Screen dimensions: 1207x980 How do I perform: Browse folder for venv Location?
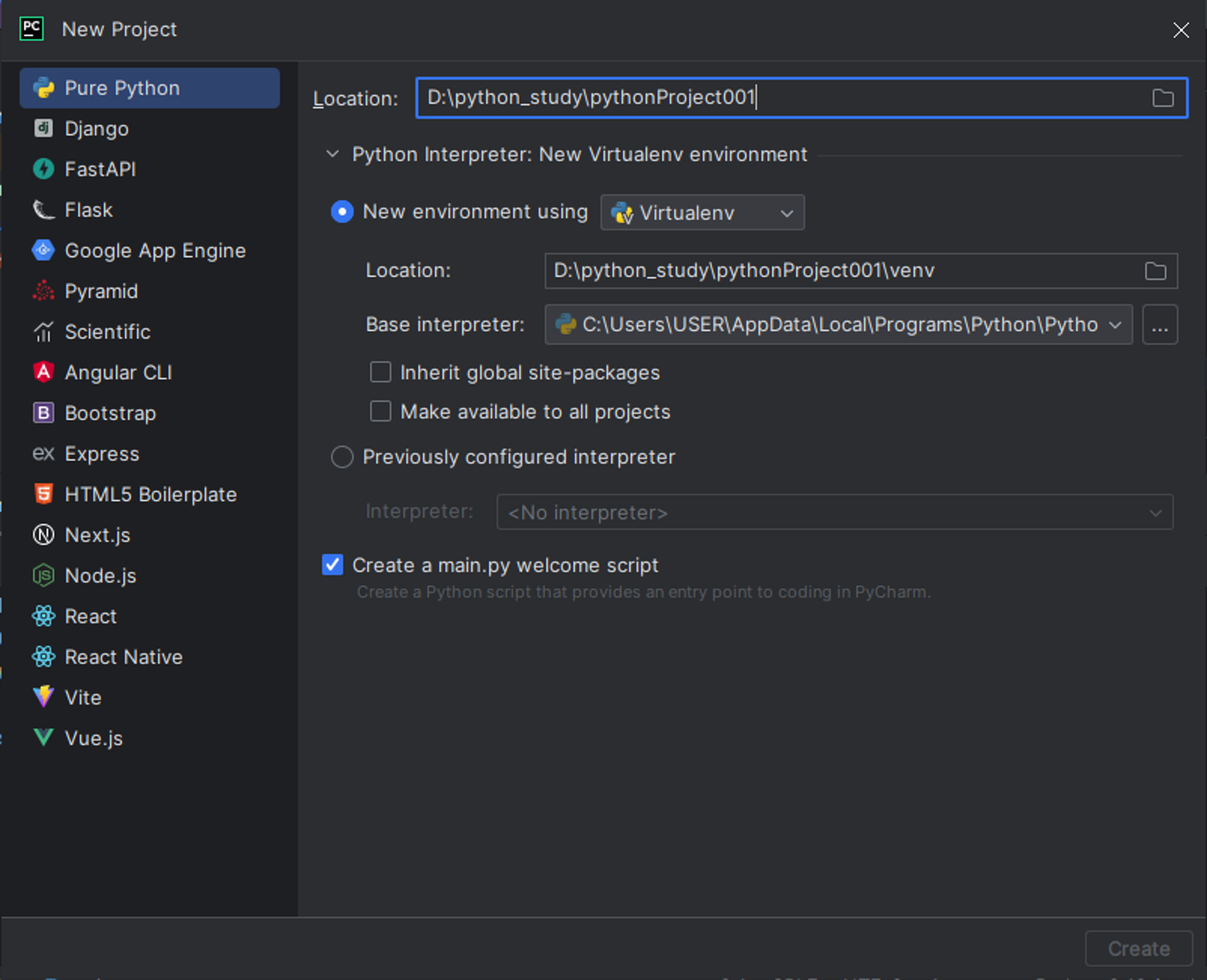click(1155, 271)
